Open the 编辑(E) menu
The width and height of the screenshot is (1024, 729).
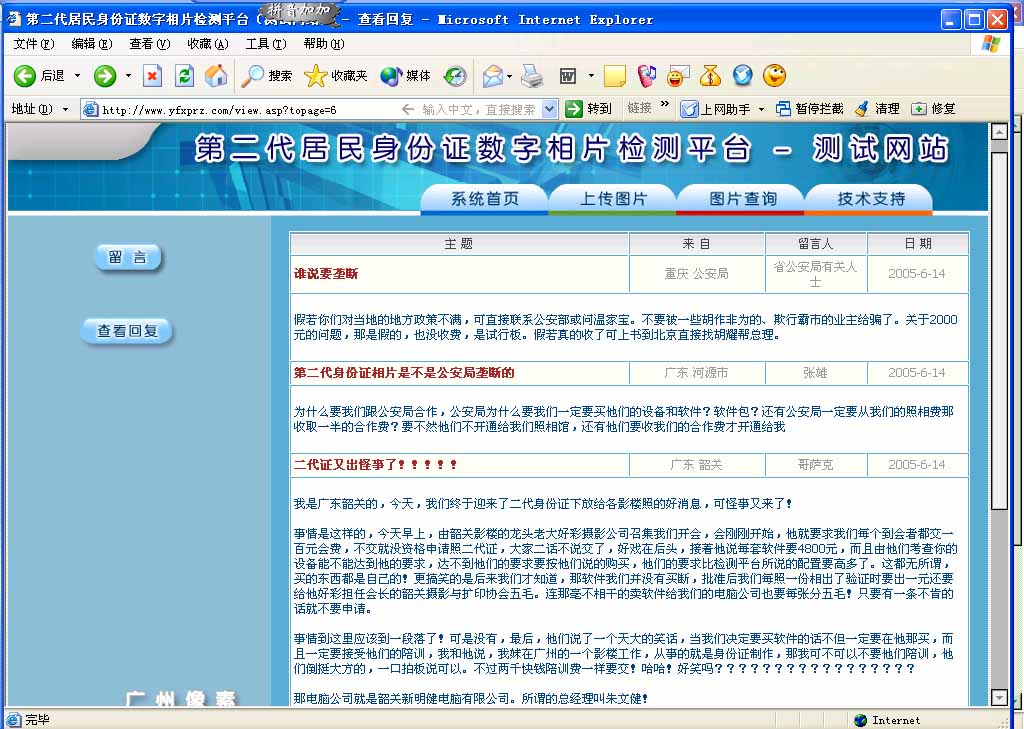[x=92, y=44]
